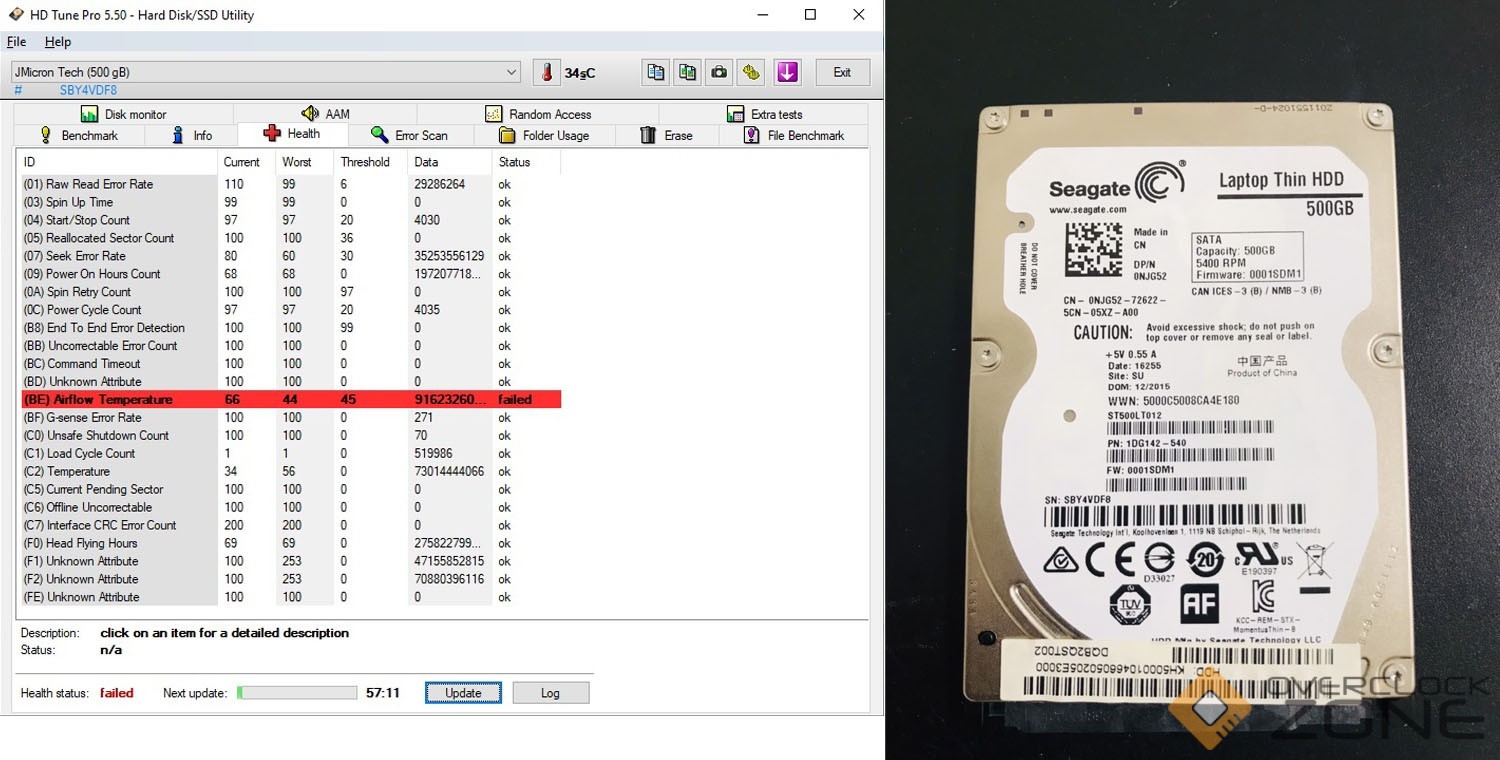Click the "57:11" next update countdown
Viewport: 1500px width, 760px height.
(383, 693)
